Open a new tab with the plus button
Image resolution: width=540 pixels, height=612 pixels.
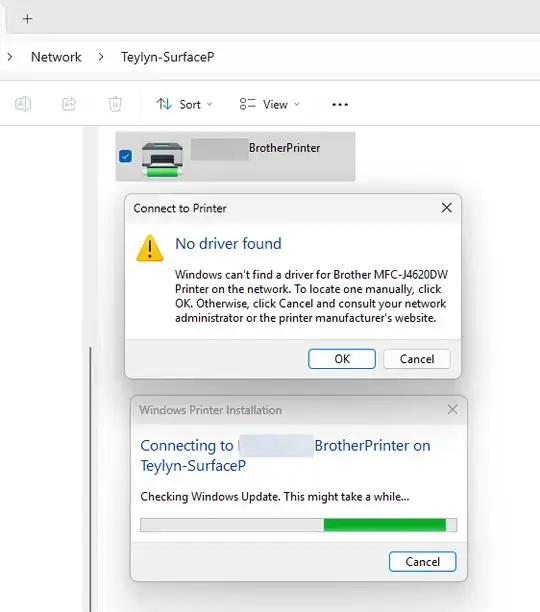[x=27, y=19]
